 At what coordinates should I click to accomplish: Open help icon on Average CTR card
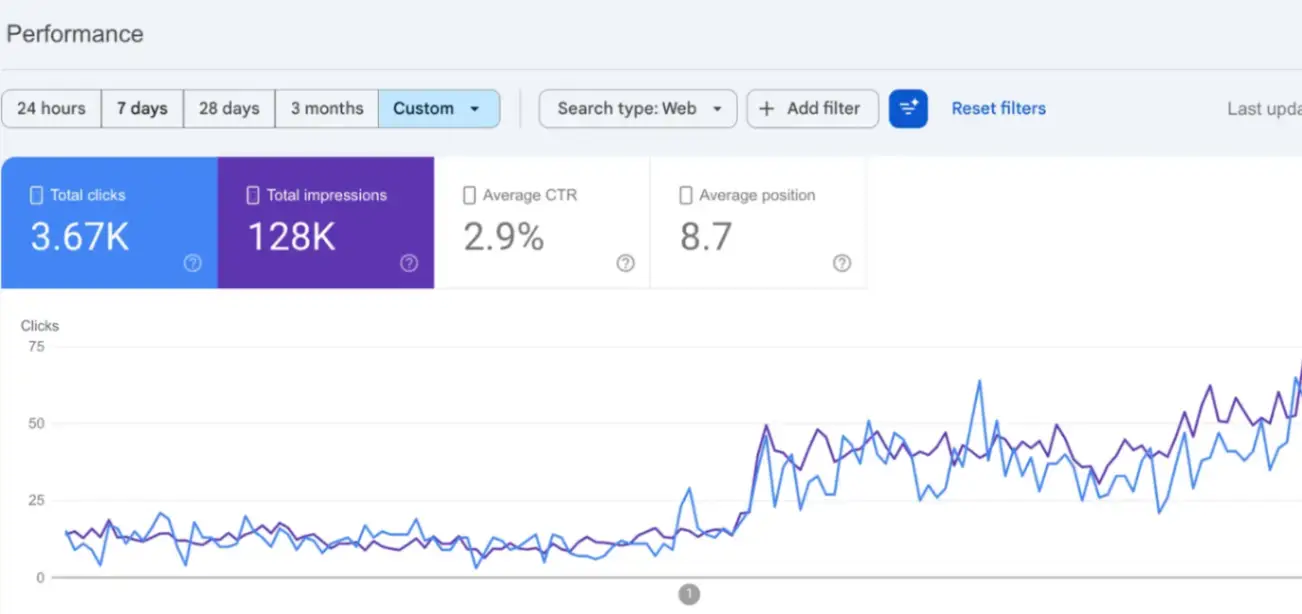tap(625, 263)
